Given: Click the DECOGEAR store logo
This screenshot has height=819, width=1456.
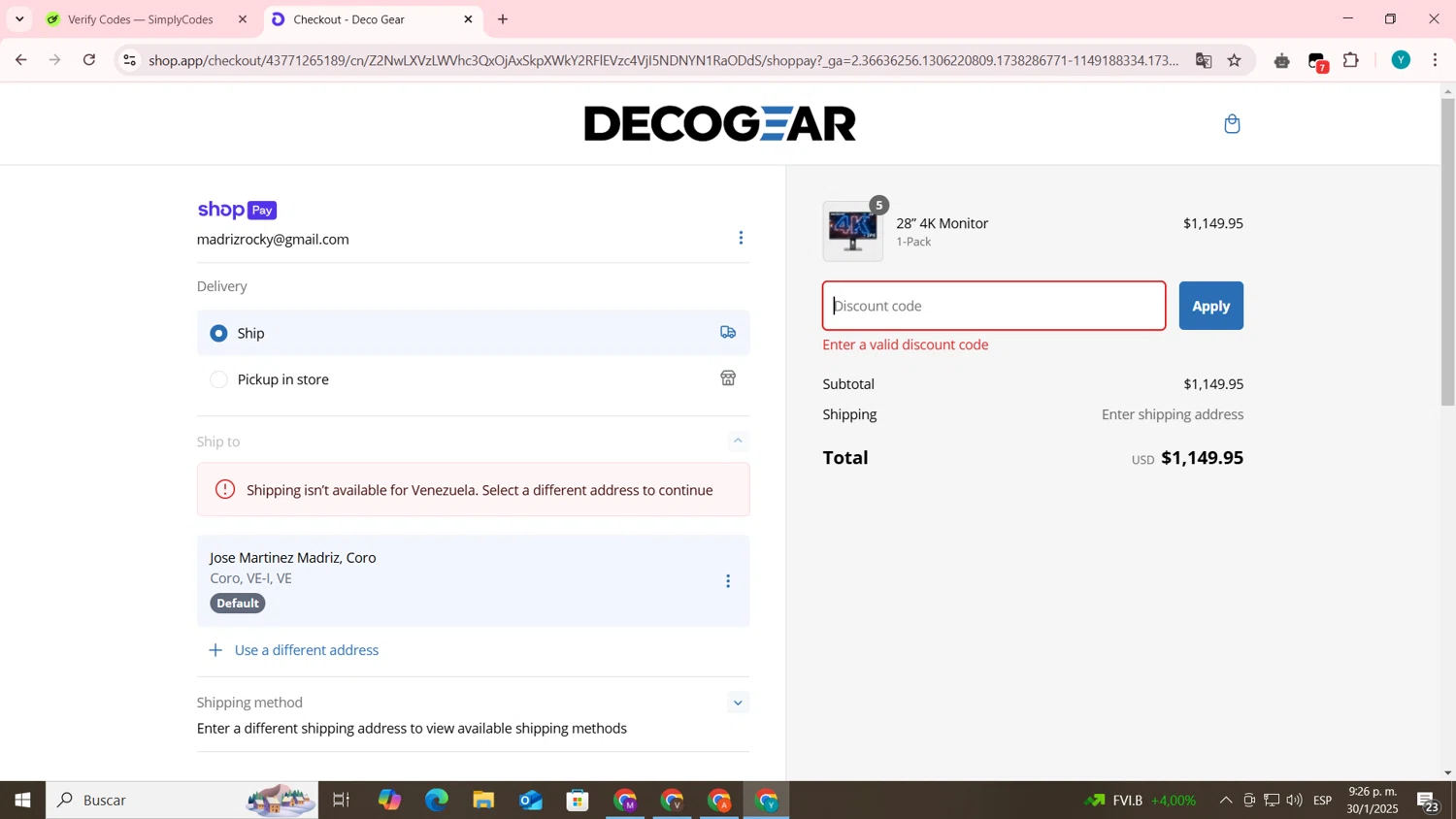Looking at the screenshot, I should [720, 124].
